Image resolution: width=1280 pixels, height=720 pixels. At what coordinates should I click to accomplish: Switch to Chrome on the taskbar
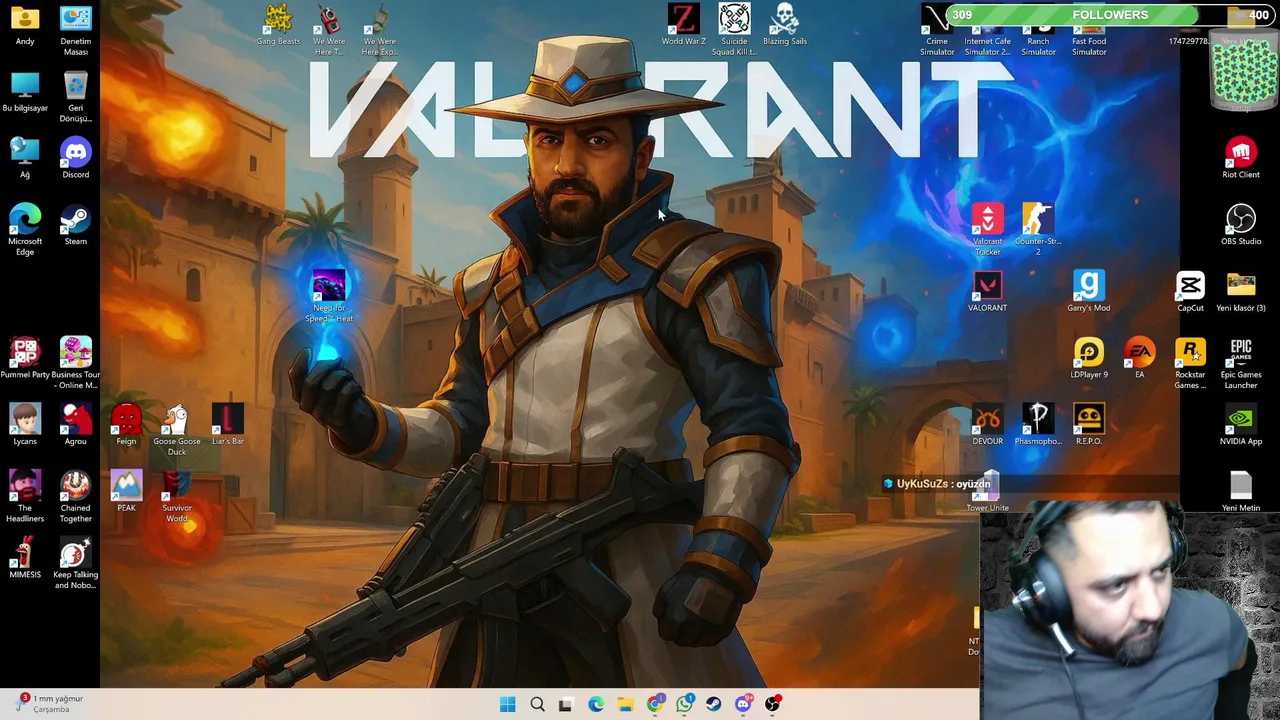[x=655, y=704]
